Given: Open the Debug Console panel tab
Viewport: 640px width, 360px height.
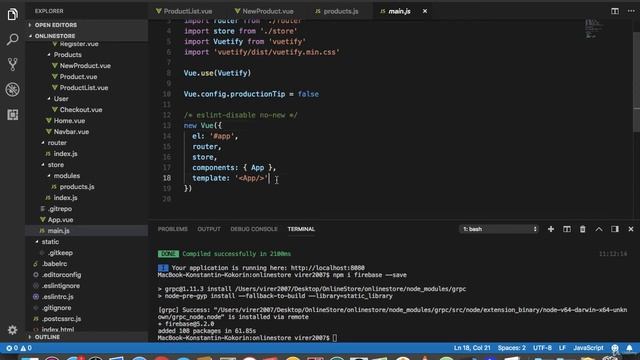Looking at the screenshot, I should 254,229.
